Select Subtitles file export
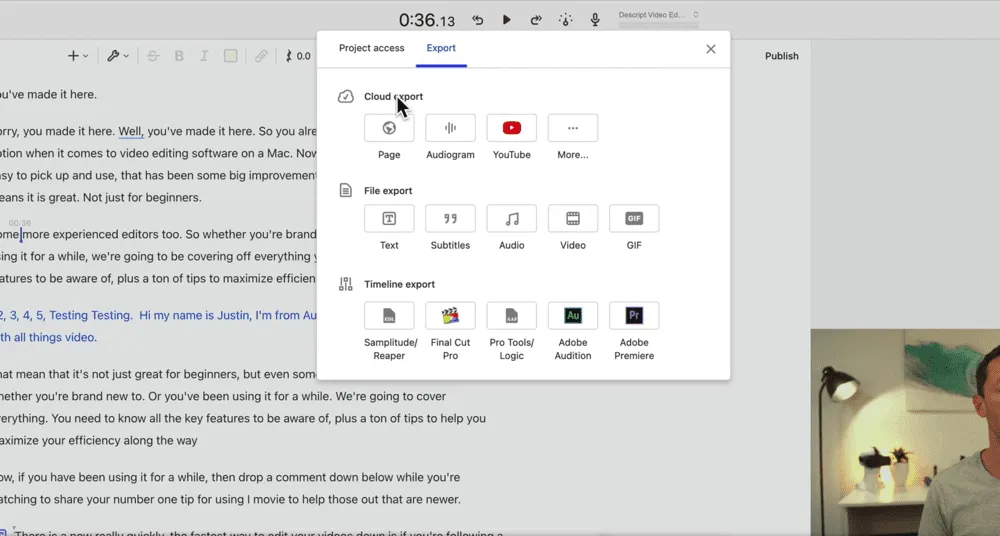Viewport: 1000px width, 536px height. [x=450, y=219]
